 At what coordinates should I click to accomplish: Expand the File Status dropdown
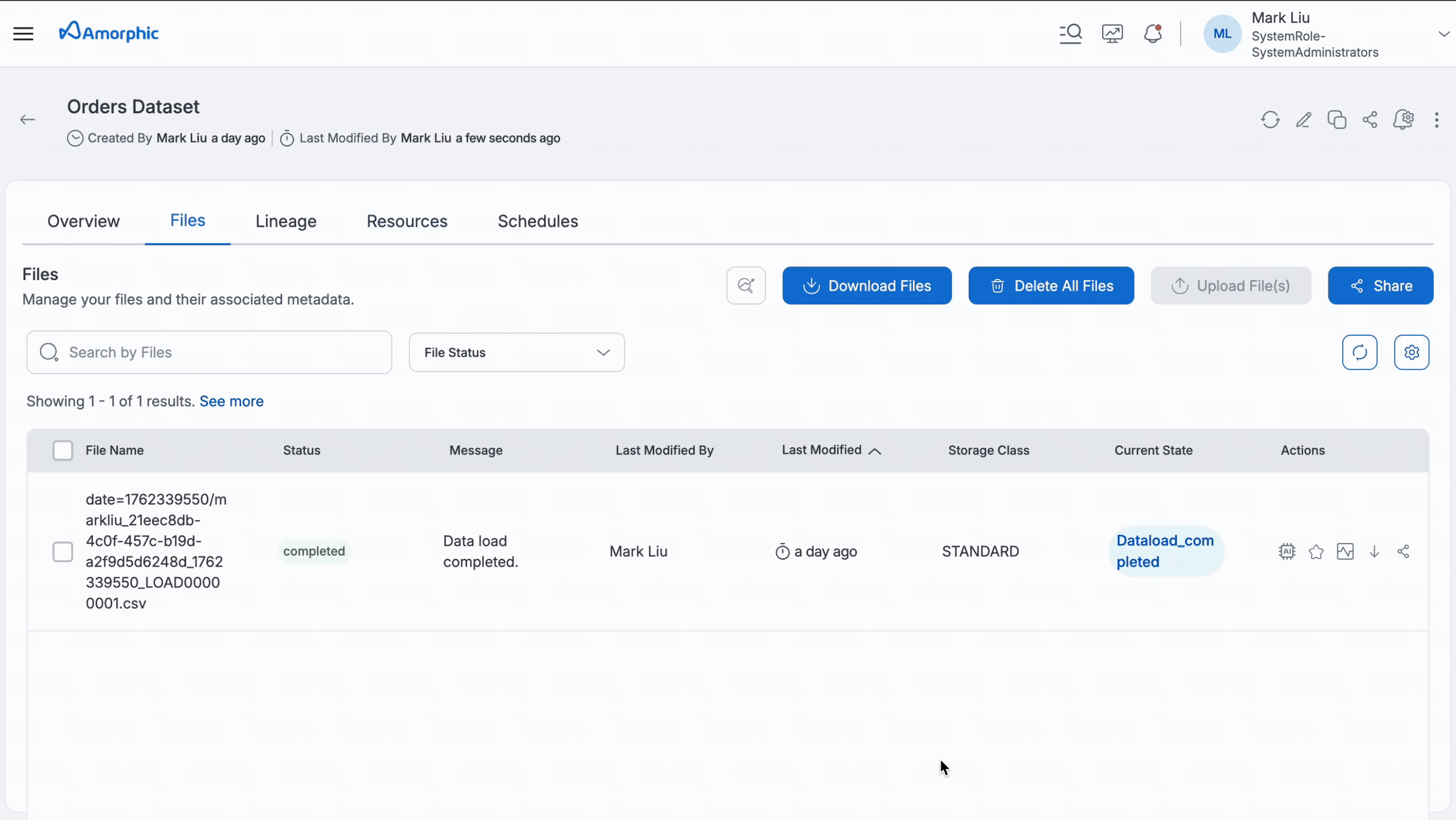pyautogui.click(x=516, y=353)
